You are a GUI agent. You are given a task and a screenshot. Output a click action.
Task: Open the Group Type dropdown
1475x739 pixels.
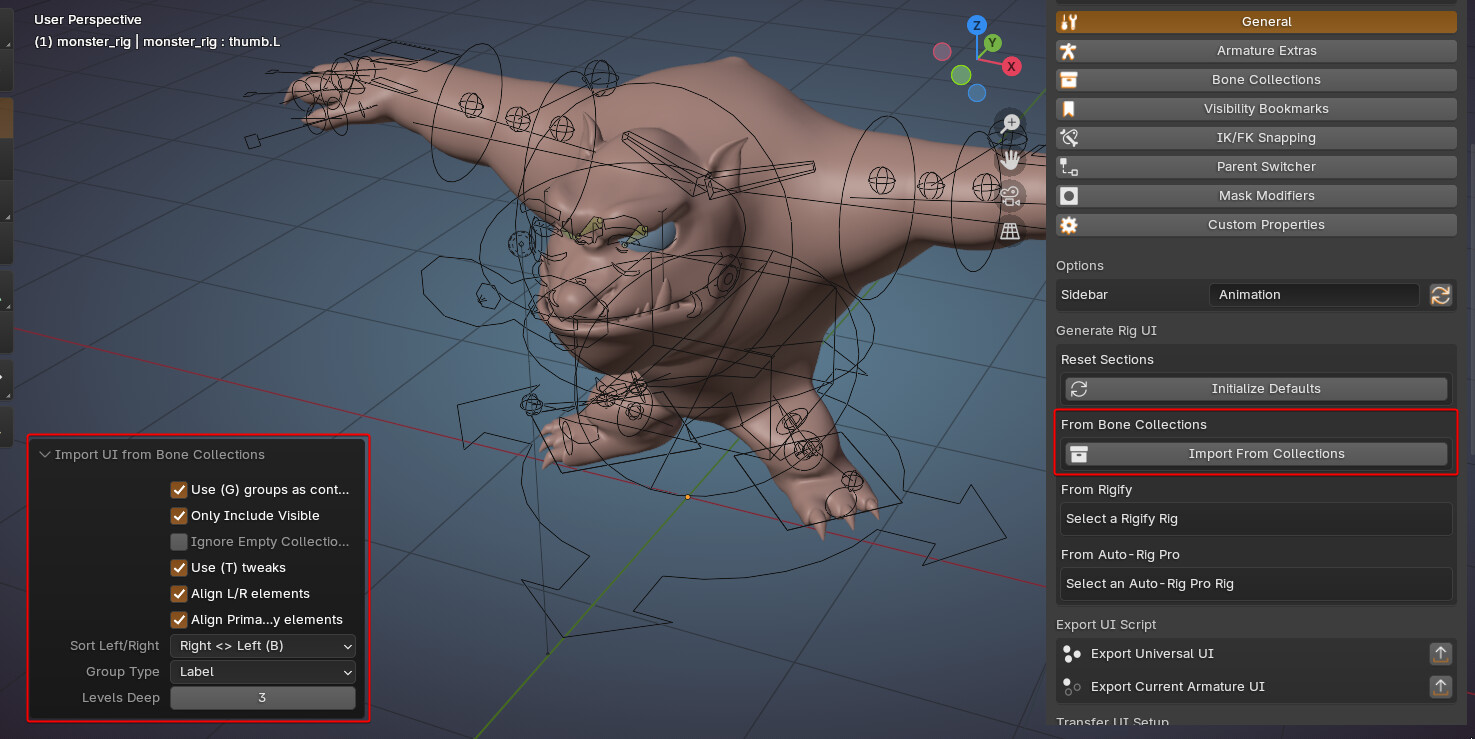pyautogui.click(x=263, y=672)
